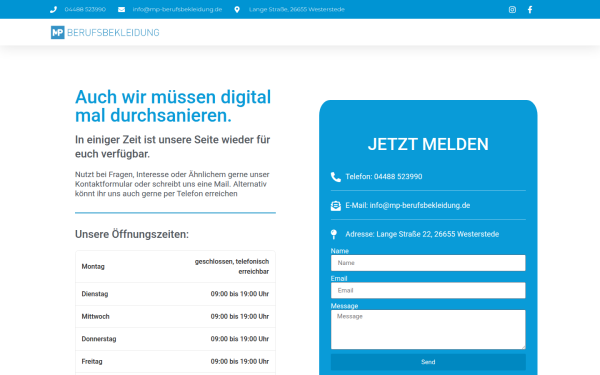
Task: Click the Mittwoch hours 09:00 bis 19:00 Uhr
Action: [240, 316]
